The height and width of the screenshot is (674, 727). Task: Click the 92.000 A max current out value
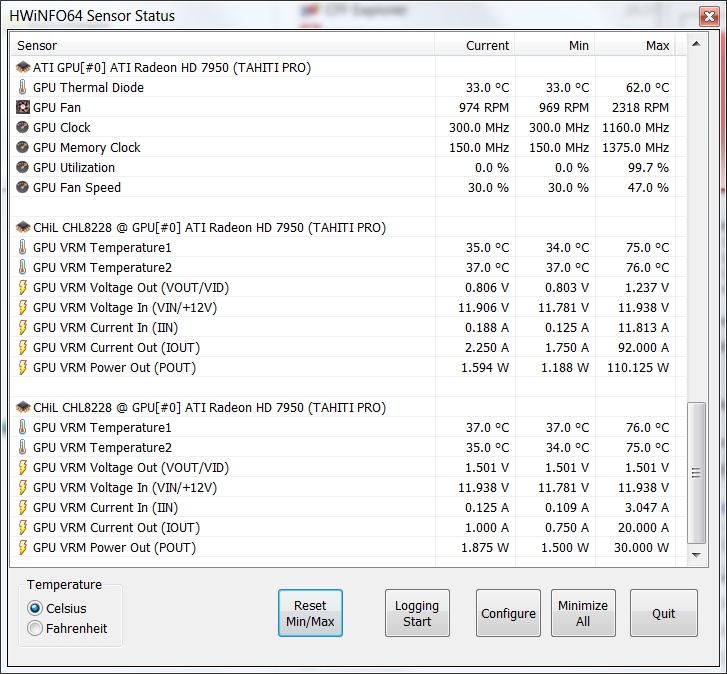pos(643,348)
